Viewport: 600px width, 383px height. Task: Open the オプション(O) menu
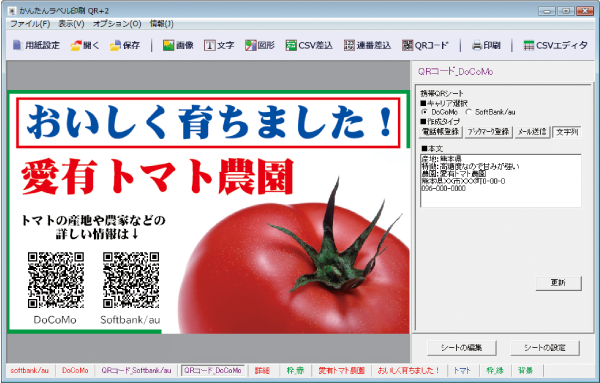(x=117, y=24)
